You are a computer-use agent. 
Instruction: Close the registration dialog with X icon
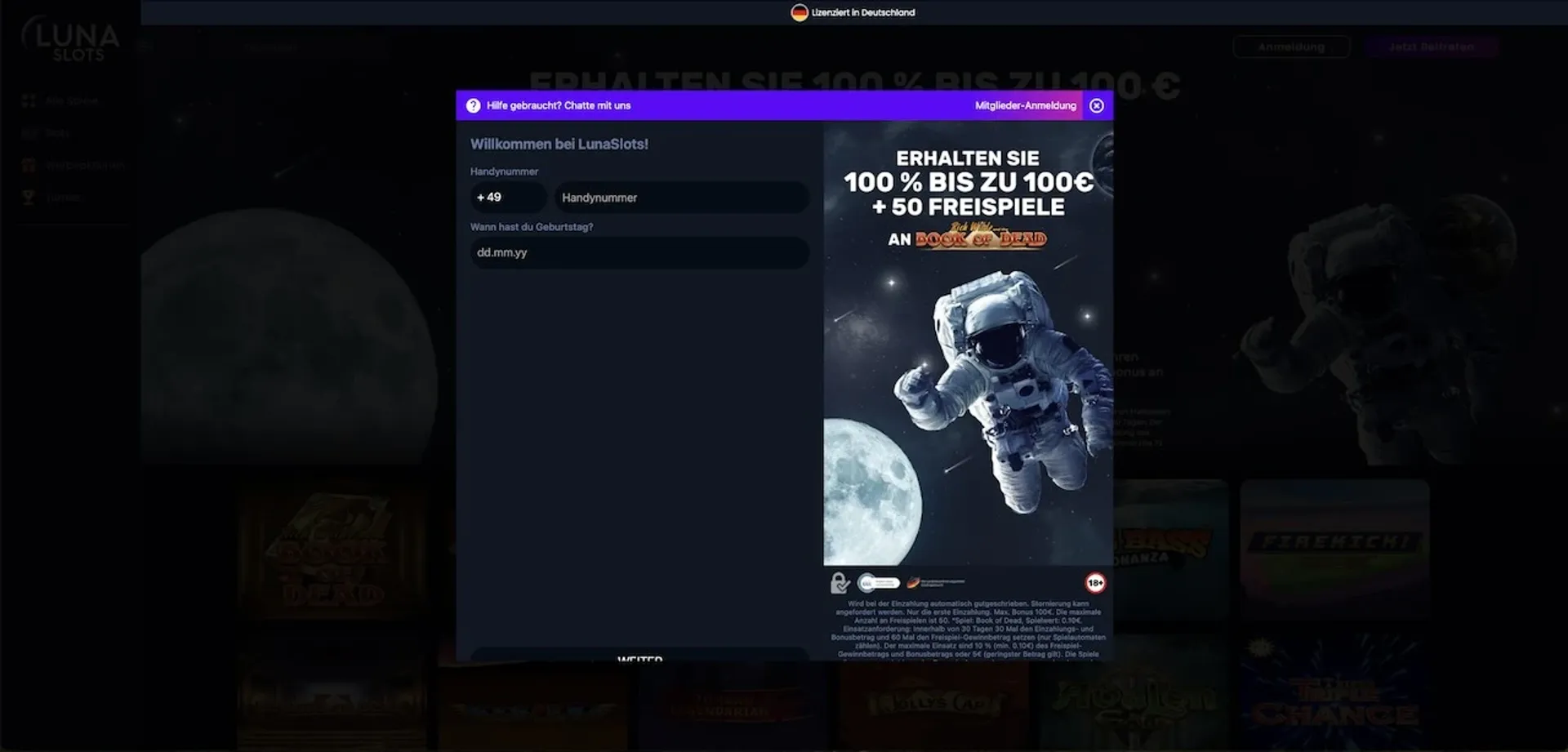click(1097, 105)
